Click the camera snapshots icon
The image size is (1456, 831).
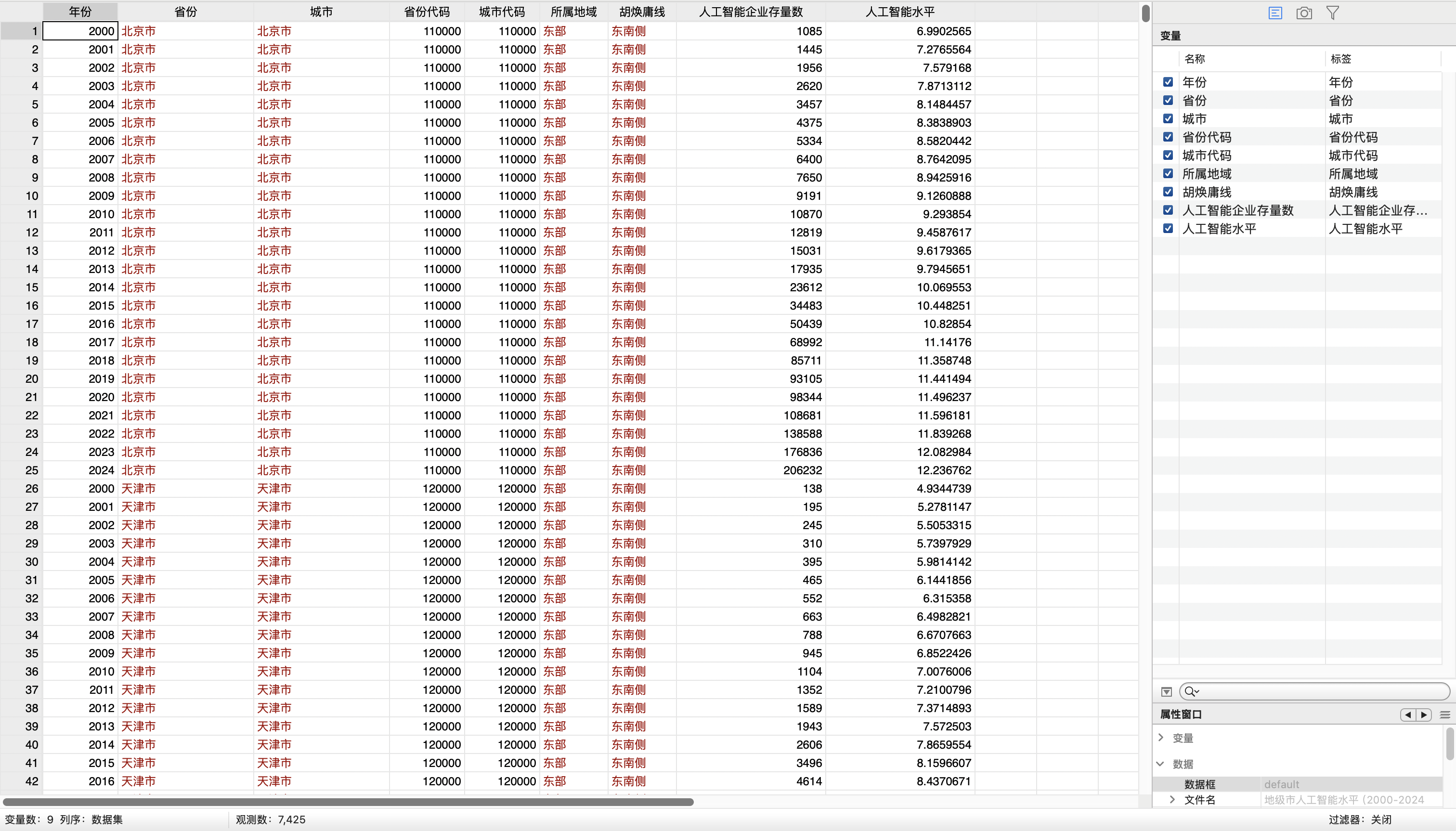[x=1304, y=13]
